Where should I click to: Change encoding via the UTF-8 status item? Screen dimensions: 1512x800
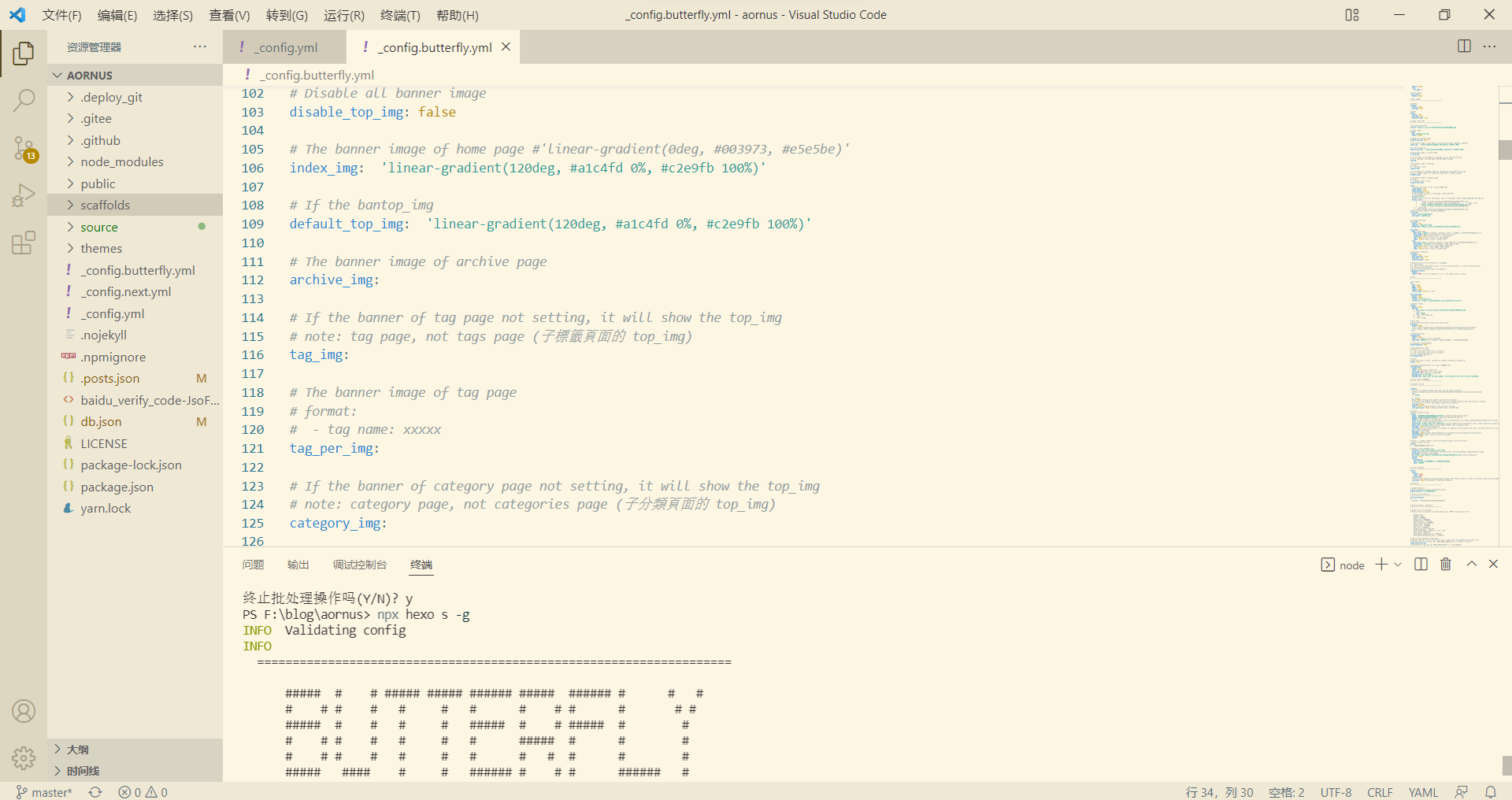coord(1336,792)
